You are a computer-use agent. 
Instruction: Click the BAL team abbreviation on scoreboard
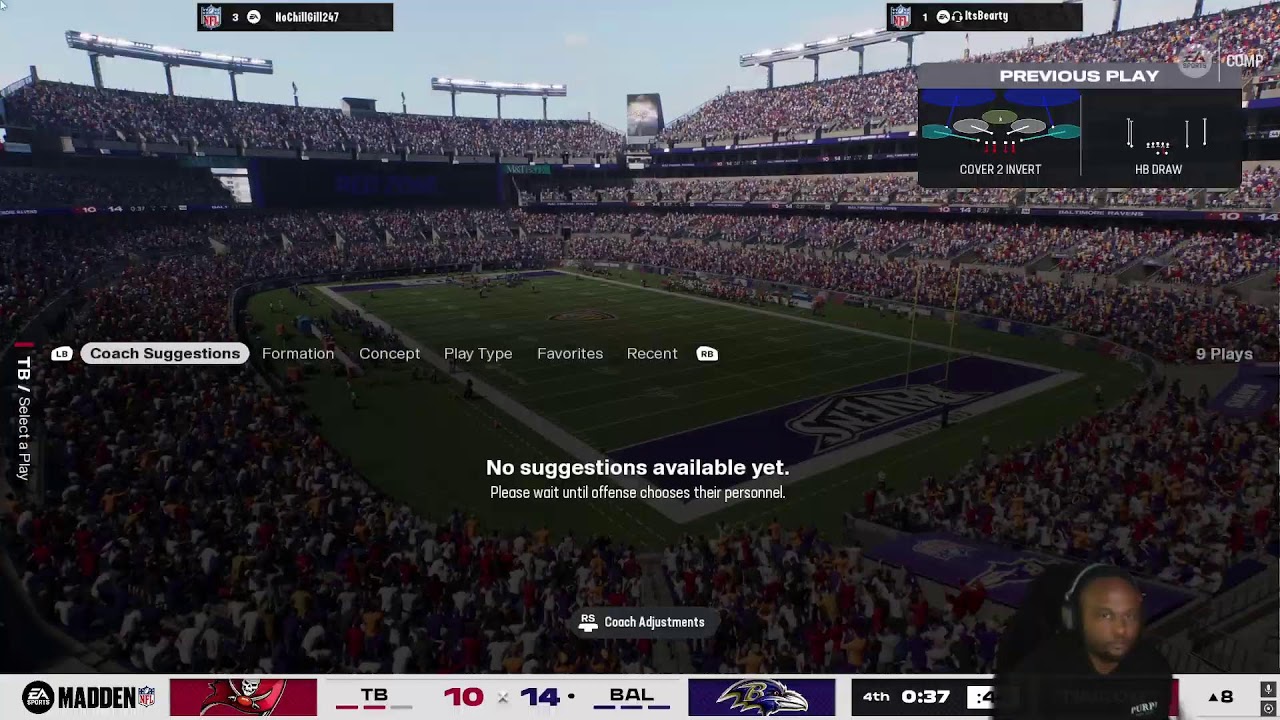(x=632, y=695)
